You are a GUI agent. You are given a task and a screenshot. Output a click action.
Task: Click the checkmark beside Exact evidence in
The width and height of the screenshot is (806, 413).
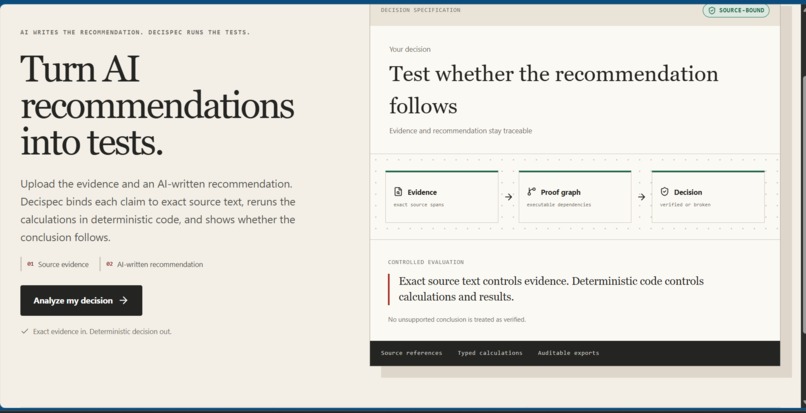pyautogui.click(x=24, y=331)
